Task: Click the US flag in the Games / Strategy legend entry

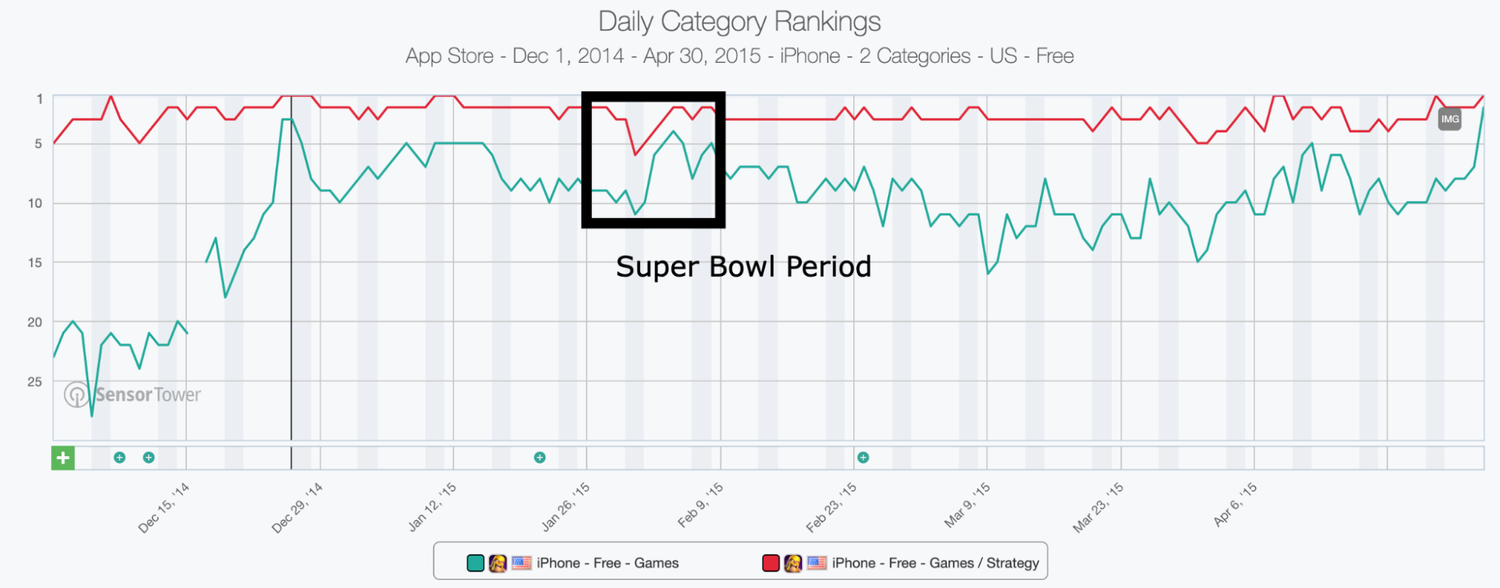Action: click(816, 563)
